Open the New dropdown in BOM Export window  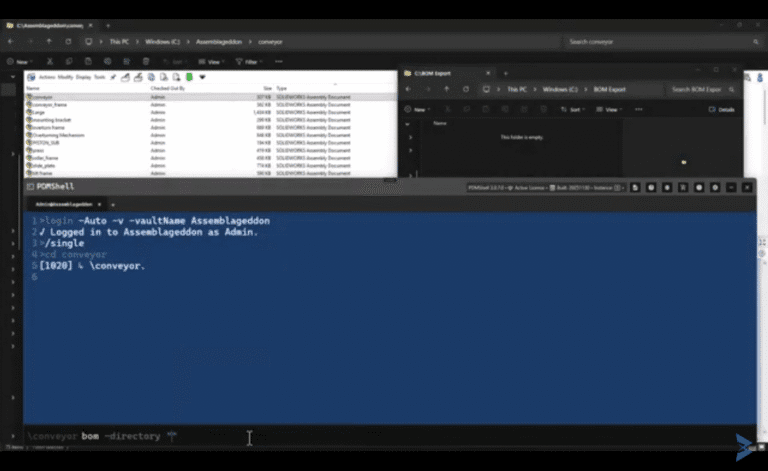417,110
